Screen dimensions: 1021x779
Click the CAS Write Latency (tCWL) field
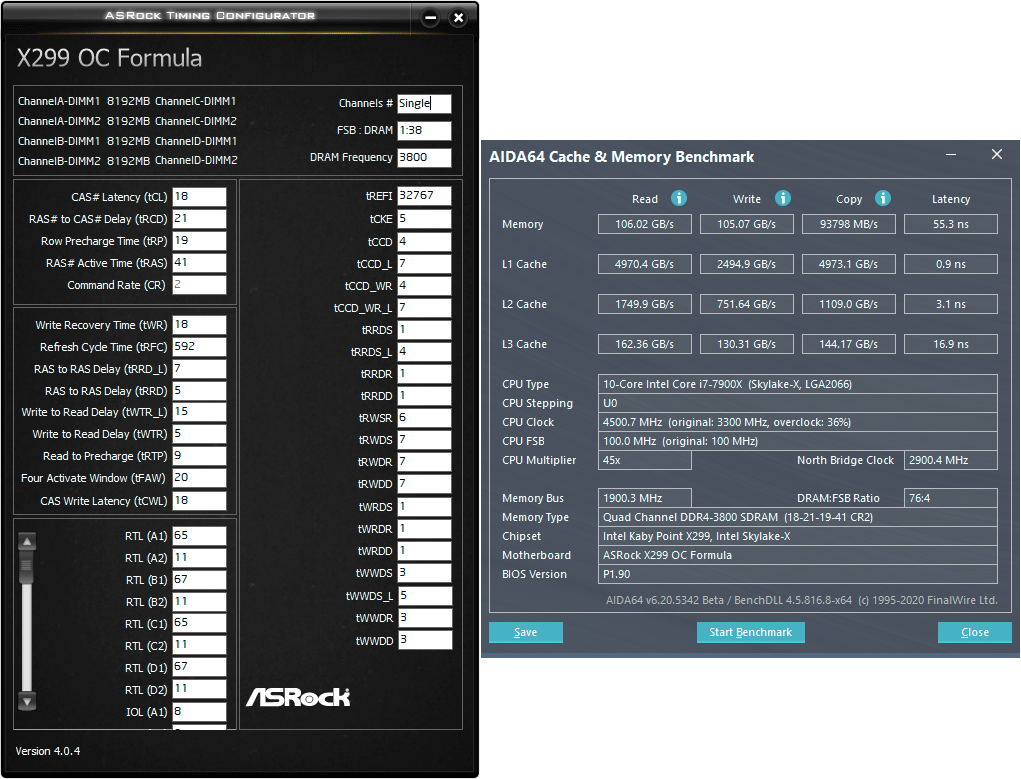(x=199, y=500)
